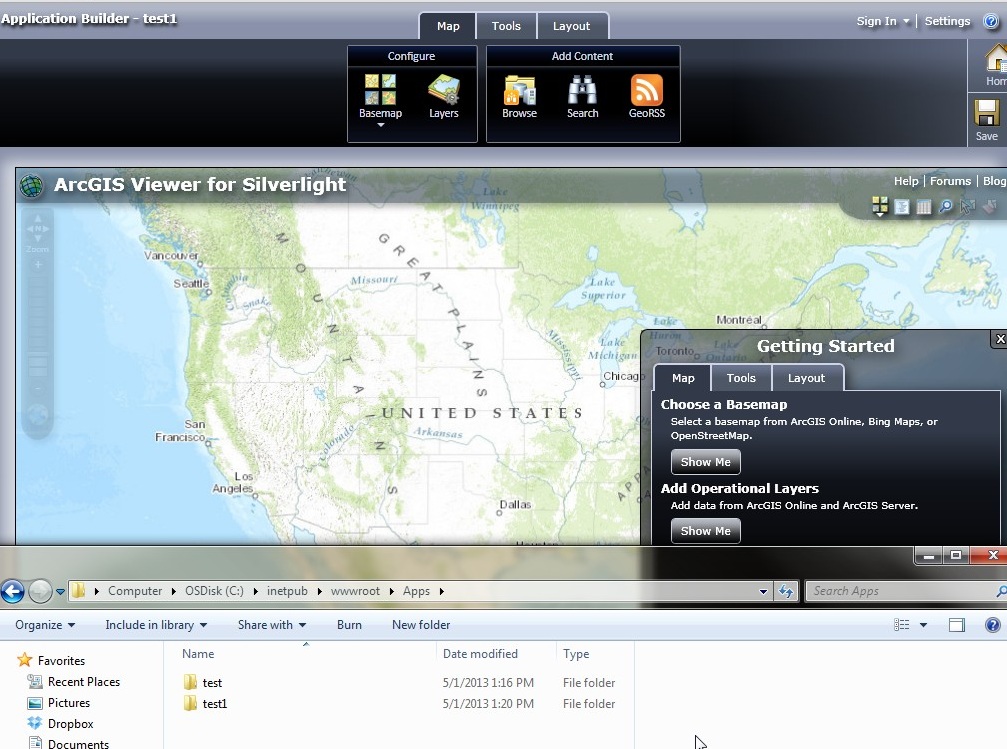Click the map zoom level slider
This screenshot has width=1007, height=749.
click(38, 328)
